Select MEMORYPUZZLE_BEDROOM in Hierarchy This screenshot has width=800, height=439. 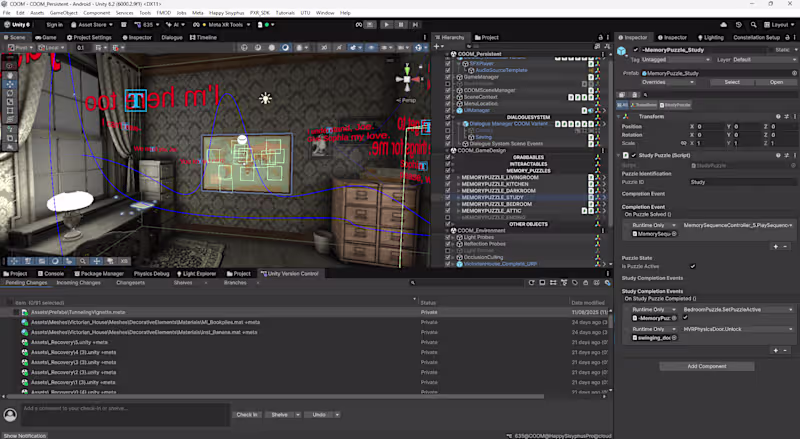click(x=496, y=204)
